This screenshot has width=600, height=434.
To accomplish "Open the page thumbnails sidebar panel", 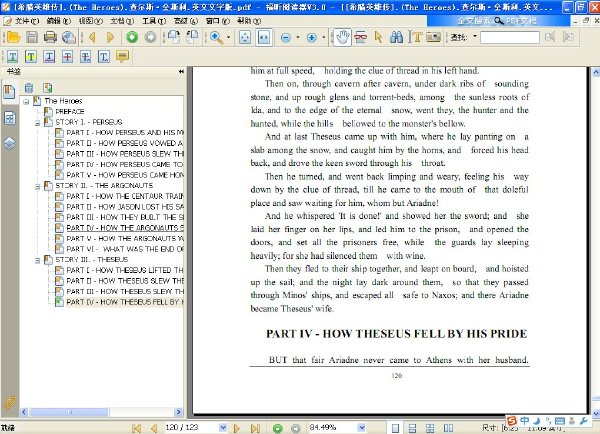I will coord(10,118).
